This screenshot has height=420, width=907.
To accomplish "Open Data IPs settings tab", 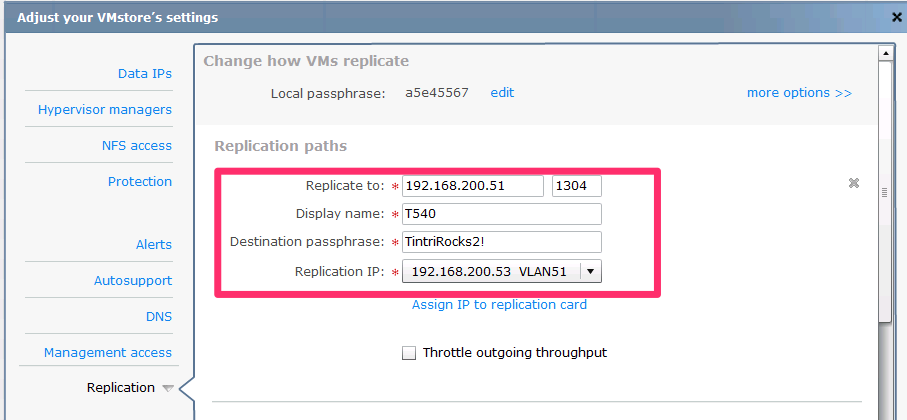I will pos(144,73).
